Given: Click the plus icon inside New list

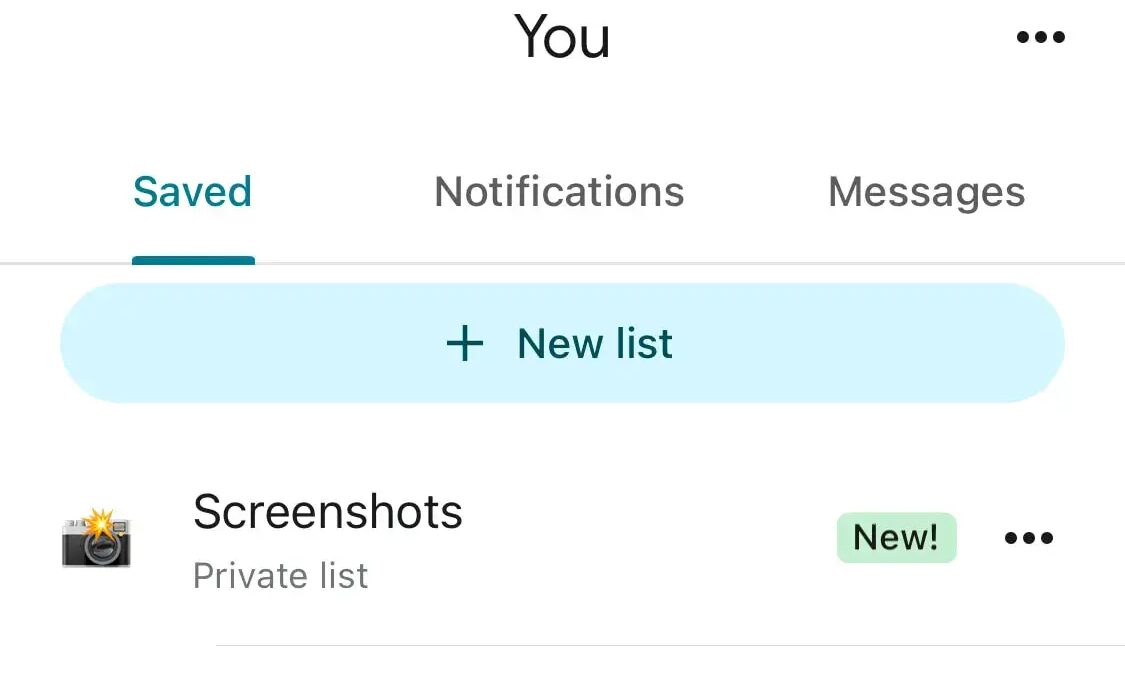Looking at the screenshot, I should [464, 342].
